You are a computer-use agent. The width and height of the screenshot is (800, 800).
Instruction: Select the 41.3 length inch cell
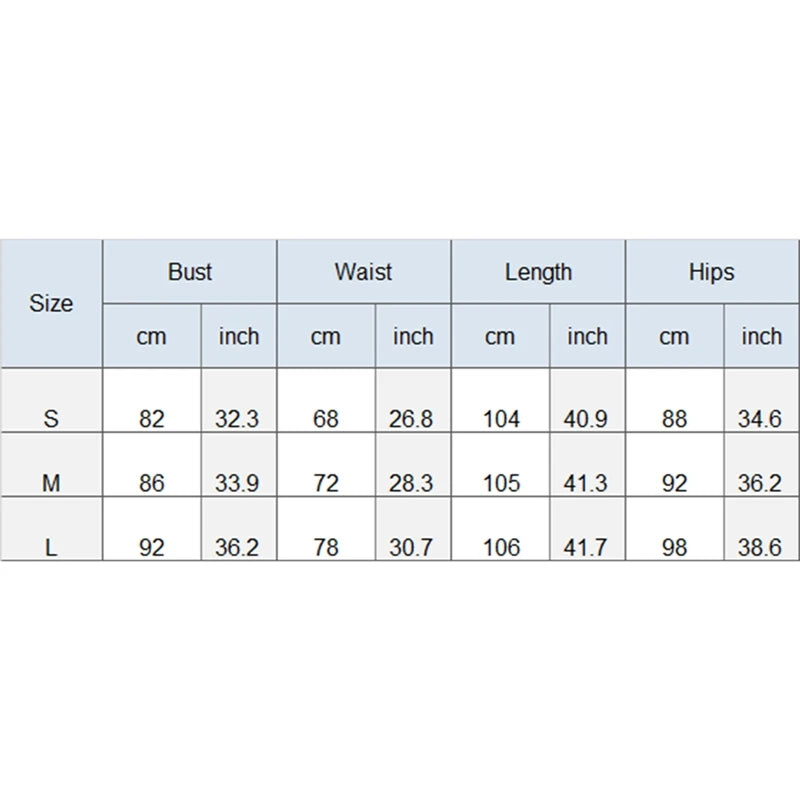587,484
